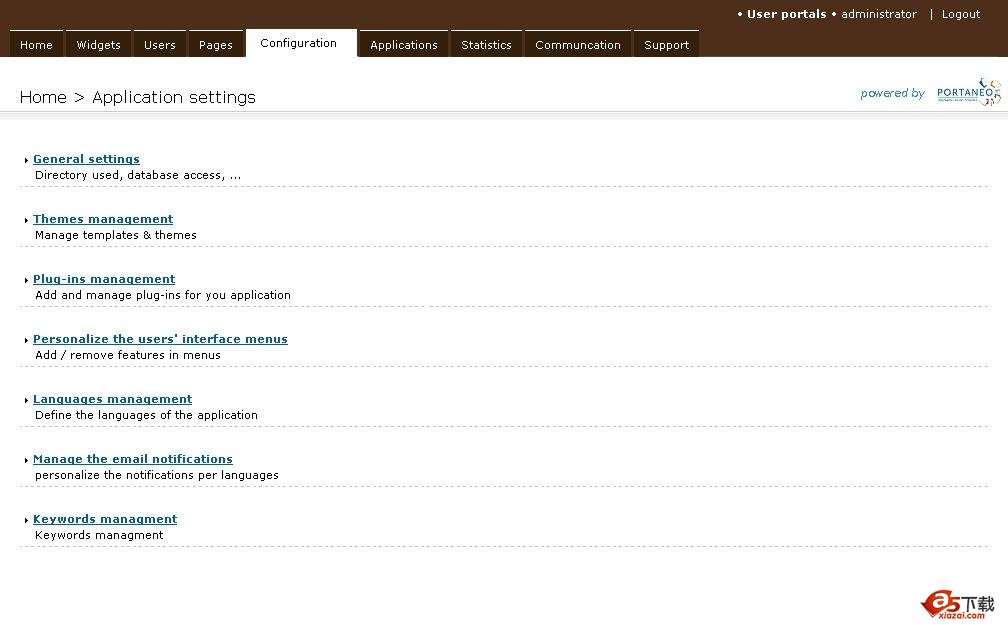Image resolution: width=1008 pixels, height=625 pixels.
Task: Open the Home tab
Action: [x=37, y=45]
